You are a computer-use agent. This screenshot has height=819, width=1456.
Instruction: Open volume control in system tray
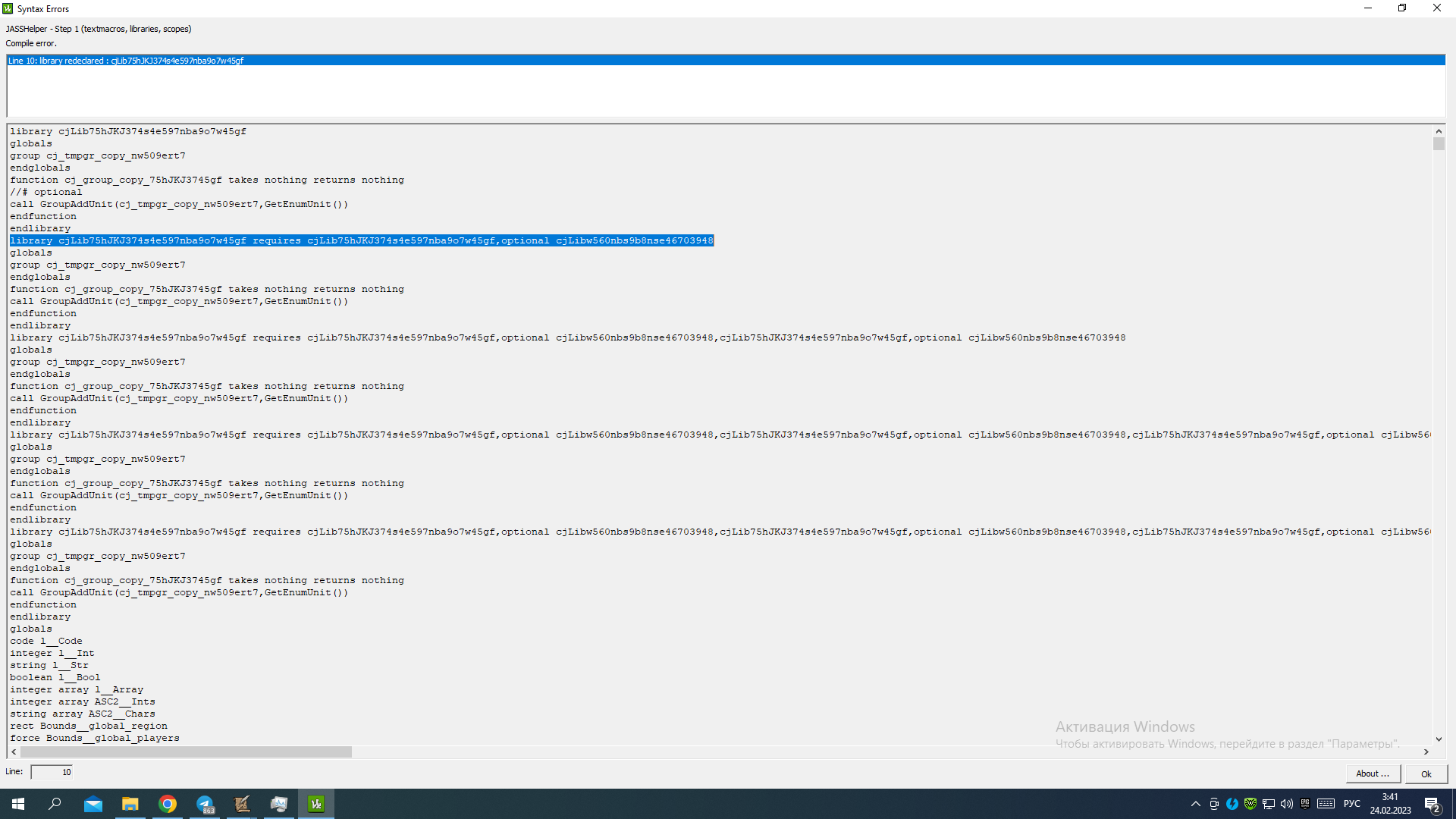pyautogui.click(x=1287, y=804)
